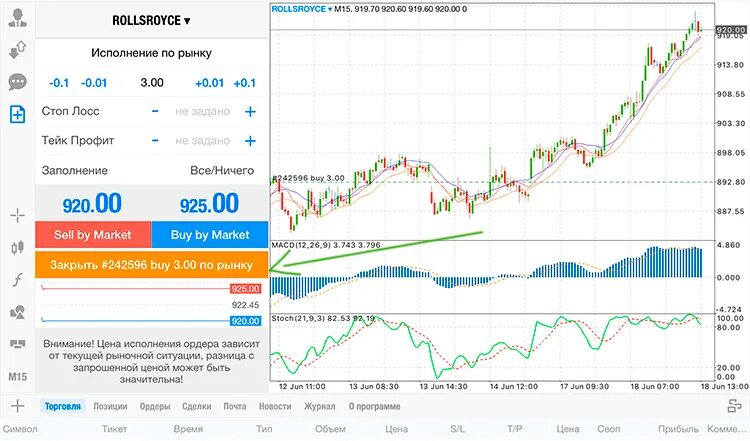
Task: Activate the crosshair cursor tool
Action: click(x=18, y=215)
